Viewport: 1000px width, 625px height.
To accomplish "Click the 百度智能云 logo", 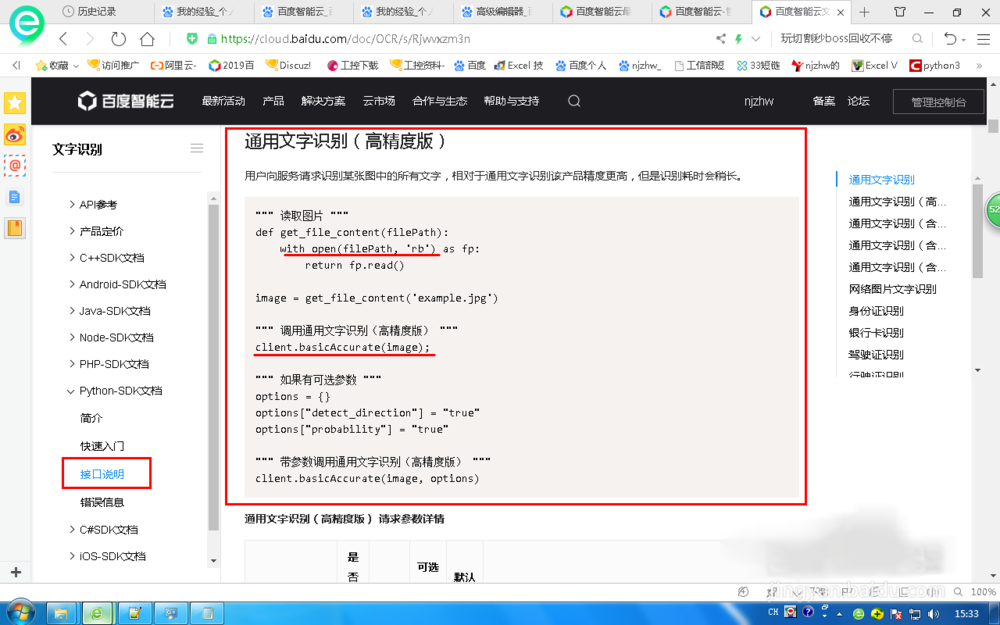I will 126,101.
